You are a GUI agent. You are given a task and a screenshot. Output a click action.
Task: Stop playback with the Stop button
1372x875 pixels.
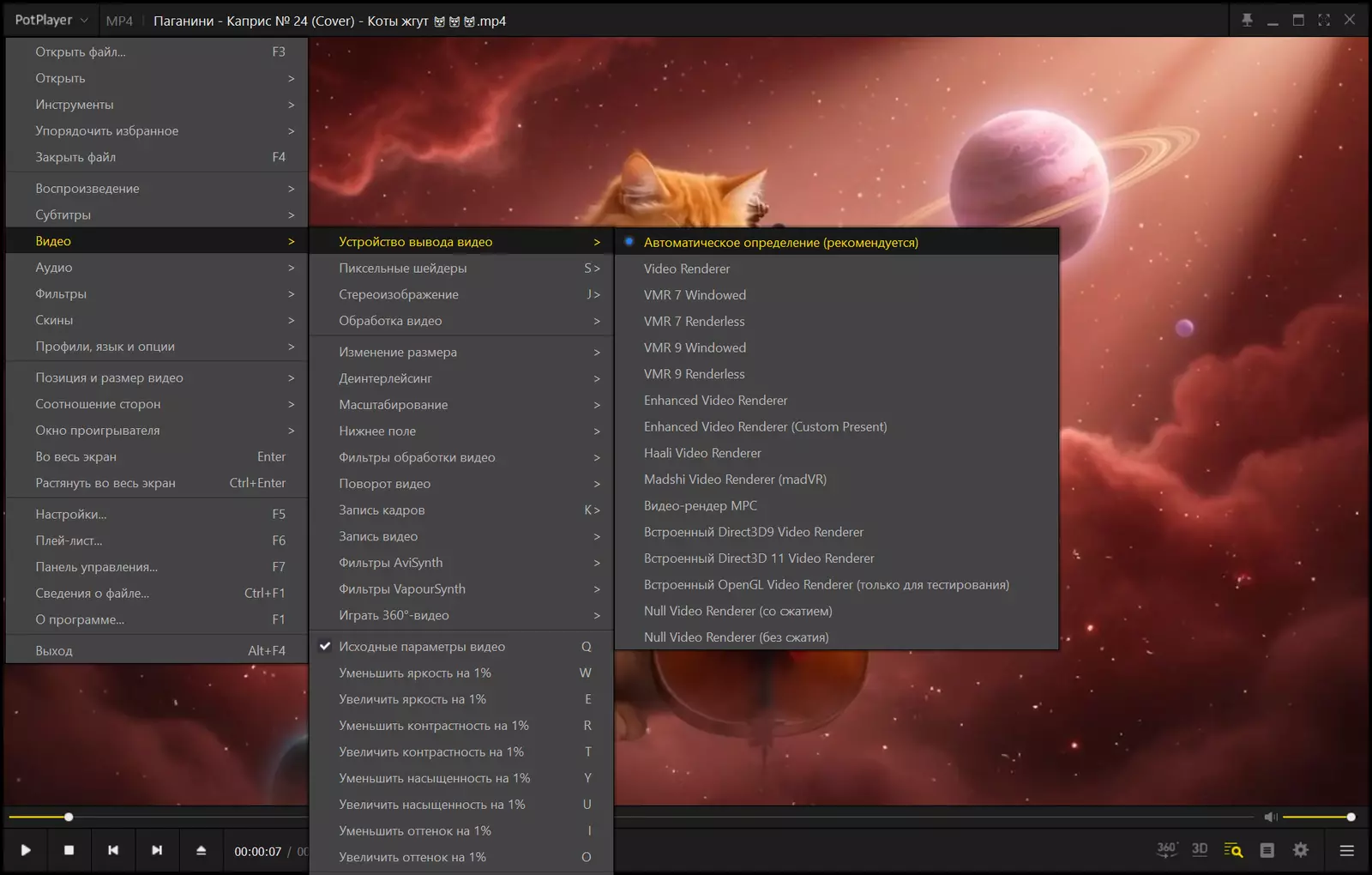click(69, 850)
